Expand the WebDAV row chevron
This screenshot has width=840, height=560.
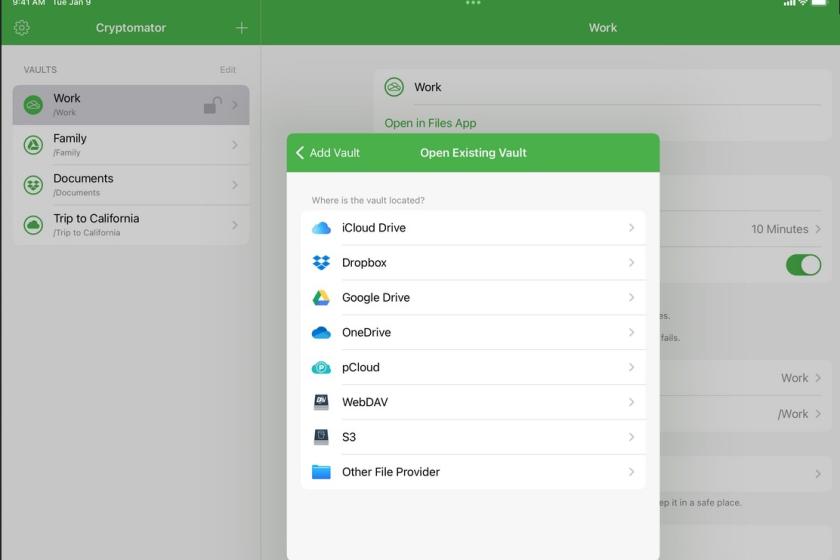(632, 402)
